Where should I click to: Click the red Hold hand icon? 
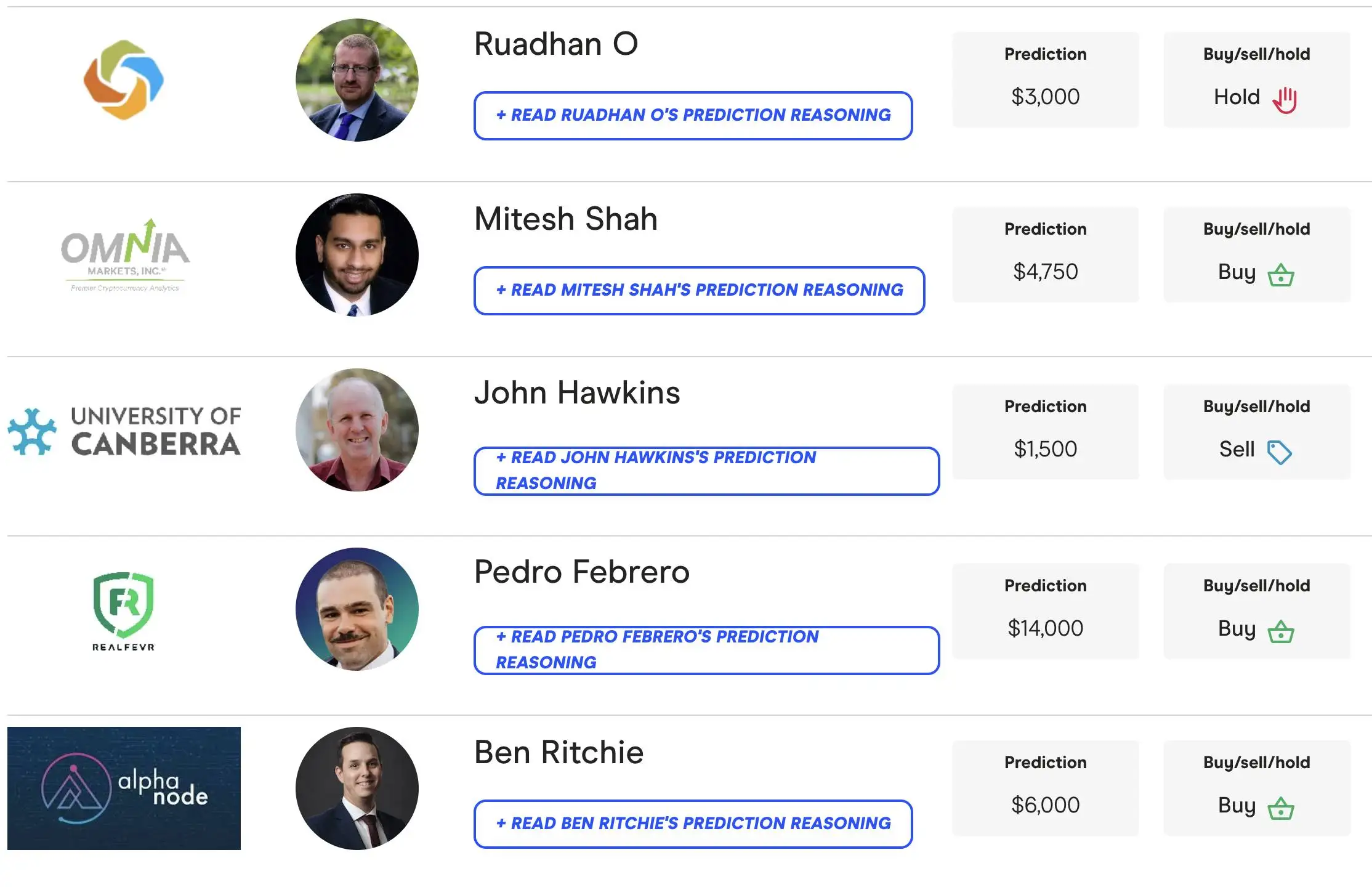(x=1285, y=99)
